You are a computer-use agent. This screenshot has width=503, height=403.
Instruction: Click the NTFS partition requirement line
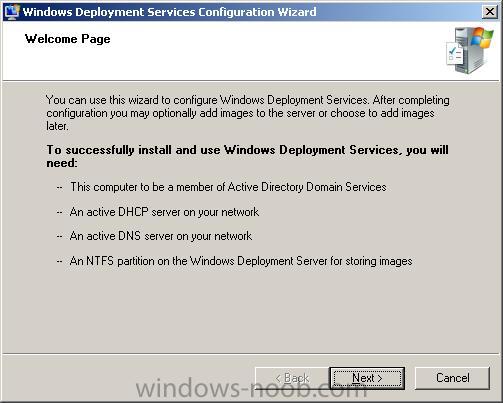tap(241, 261)
